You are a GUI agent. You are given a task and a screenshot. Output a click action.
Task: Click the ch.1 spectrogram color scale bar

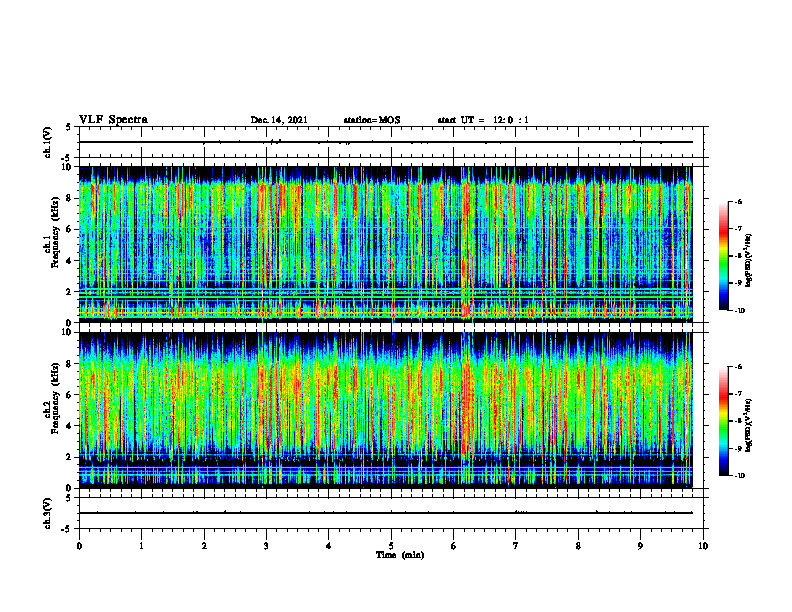tap(724, 256)
